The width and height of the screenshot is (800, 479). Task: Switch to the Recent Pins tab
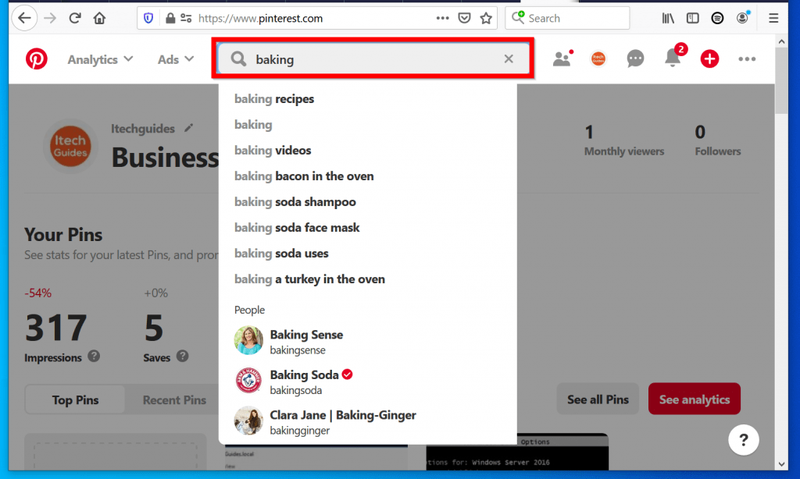174,400
